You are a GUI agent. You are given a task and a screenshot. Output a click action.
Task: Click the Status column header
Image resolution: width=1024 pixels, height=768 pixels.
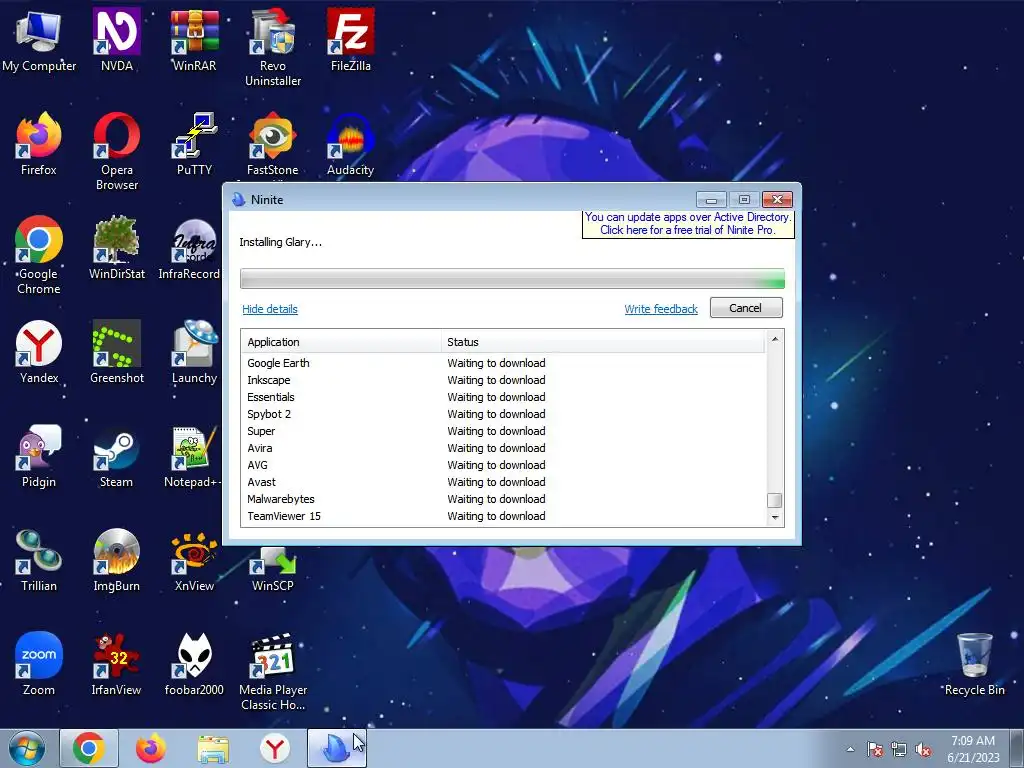pyautogui.click(x=603, y=342)
